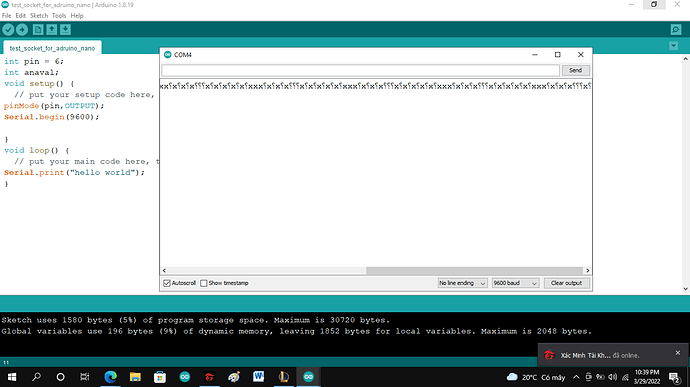Image resolution: width=690 pixels, height=387 pixels.
Task: Open Garena from the taskbar
Action: coord(209,377)
